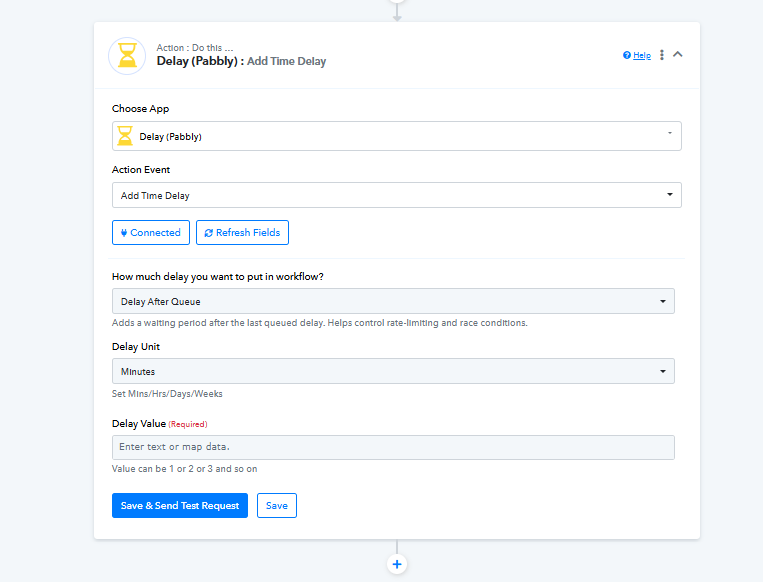
Task: Change the Delay Unit from Minutes
Action: (x=393, y=371)
